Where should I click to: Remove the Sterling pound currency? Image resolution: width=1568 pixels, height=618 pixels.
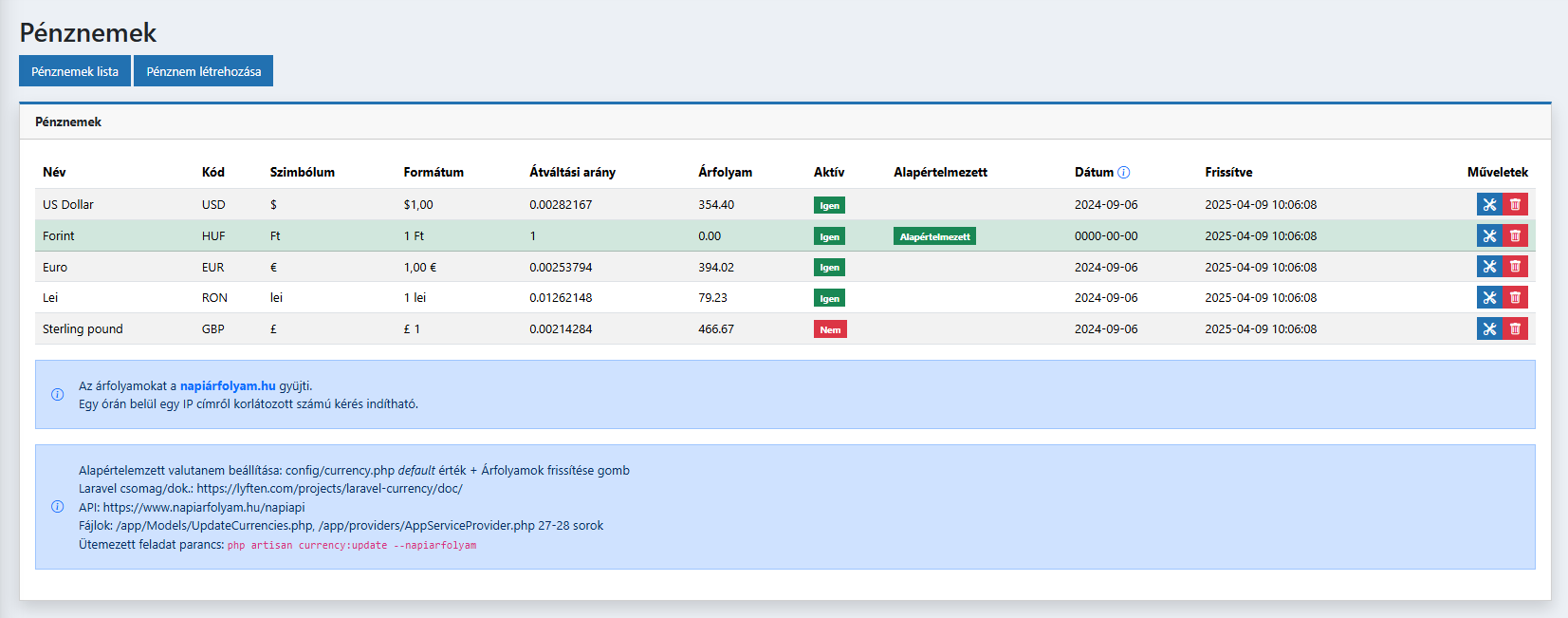click(x=1515, y=329)
